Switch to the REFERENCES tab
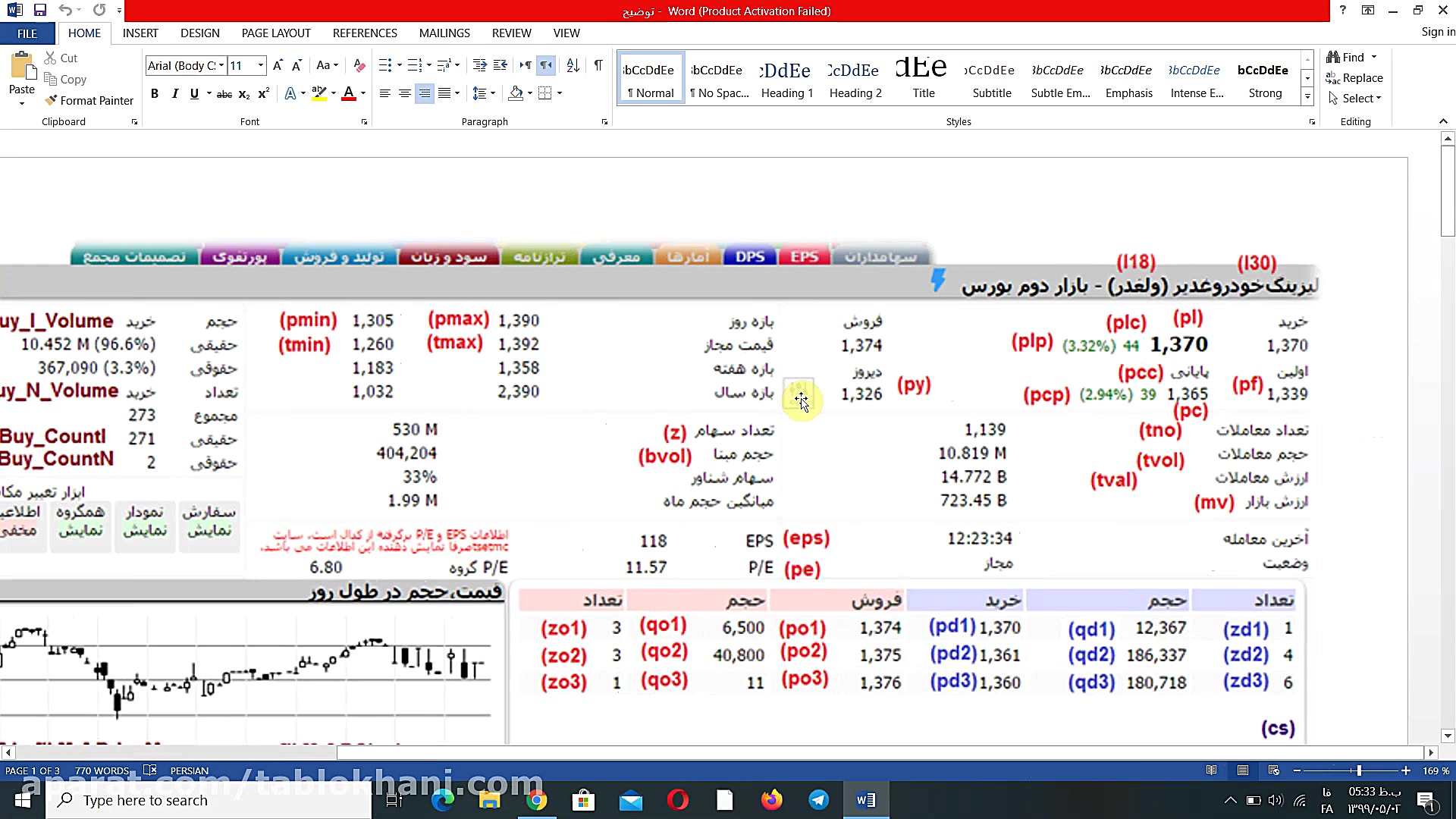This screenshot has height=819, width=1456. [365, 33]
